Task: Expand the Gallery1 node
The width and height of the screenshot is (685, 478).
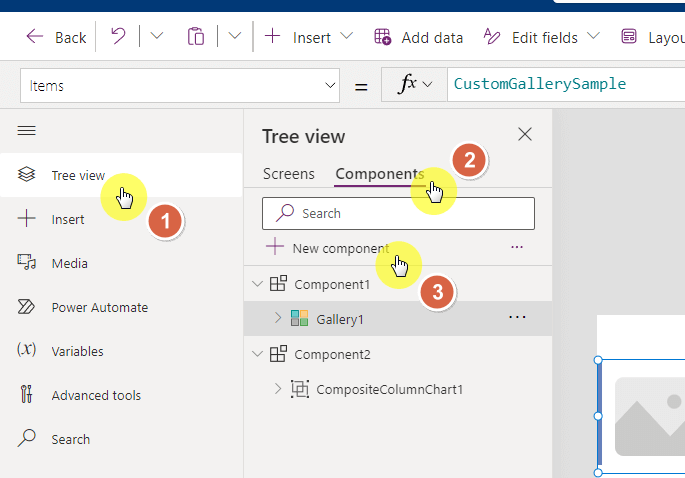Action: pyautogui.click(x=278, y=318)
